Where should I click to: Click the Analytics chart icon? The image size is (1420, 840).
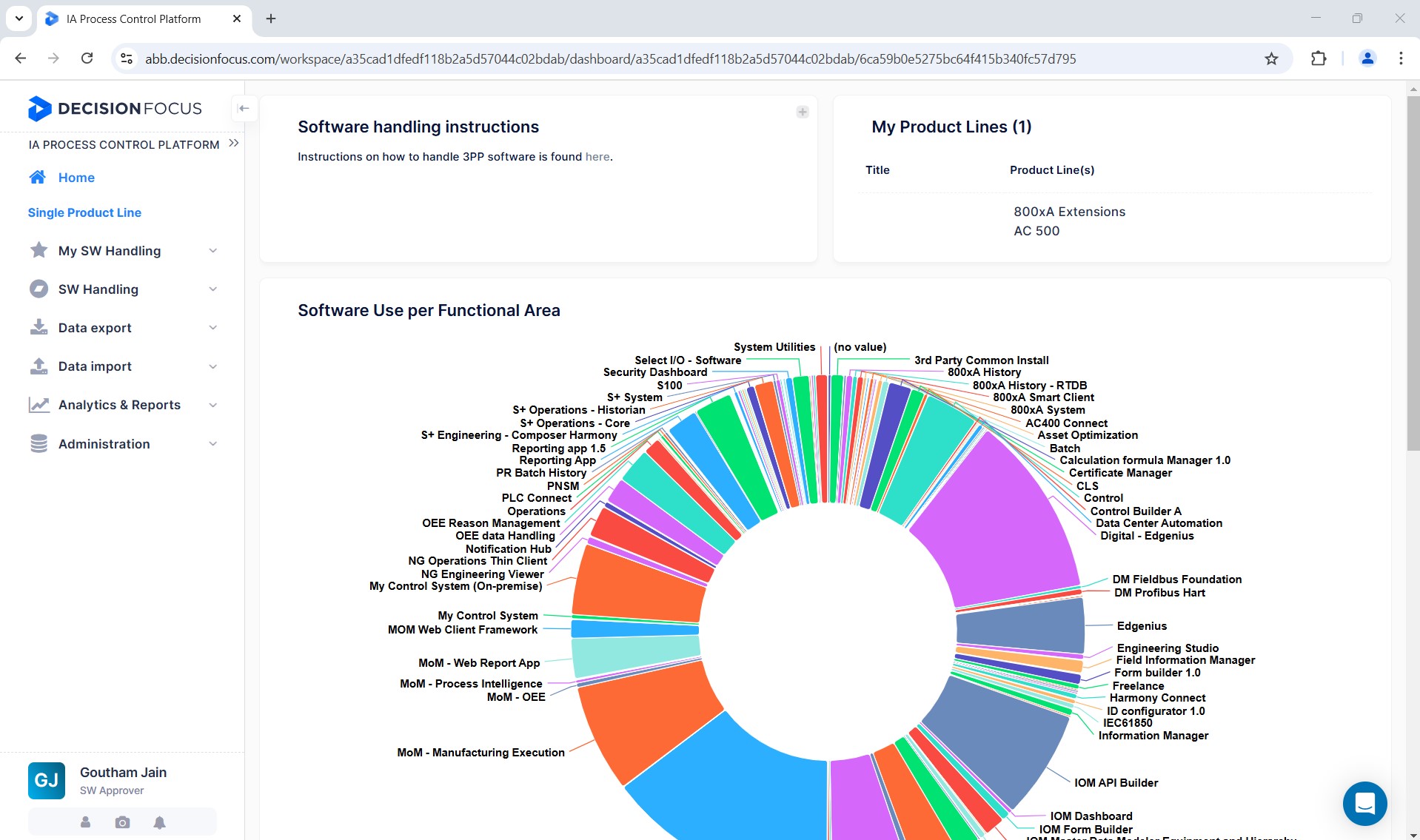[x=38, y=405]
